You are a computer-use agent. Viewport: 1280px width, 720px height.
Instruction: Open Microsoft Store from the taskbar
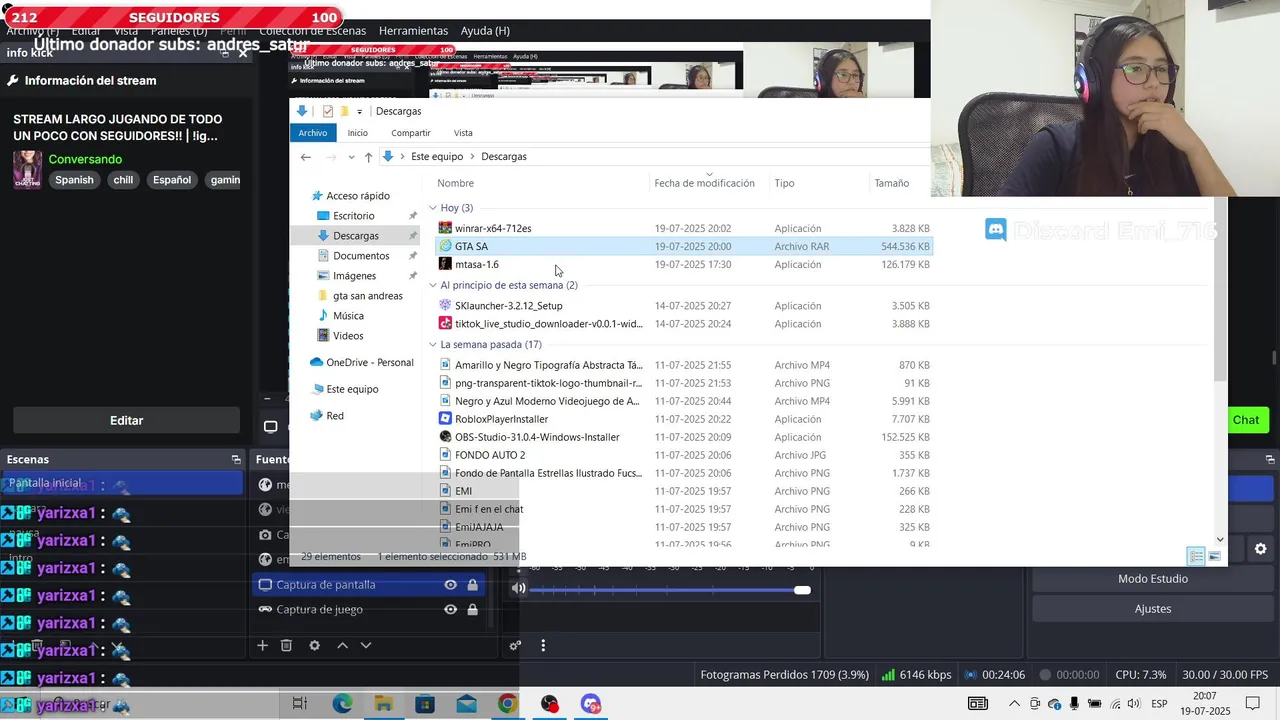coord(425,704)
